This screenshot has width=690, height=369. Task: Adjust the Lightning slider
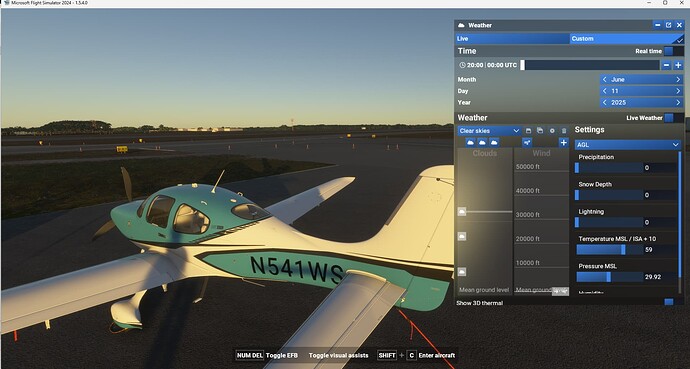pyautogui.click(x=609, y=222)
